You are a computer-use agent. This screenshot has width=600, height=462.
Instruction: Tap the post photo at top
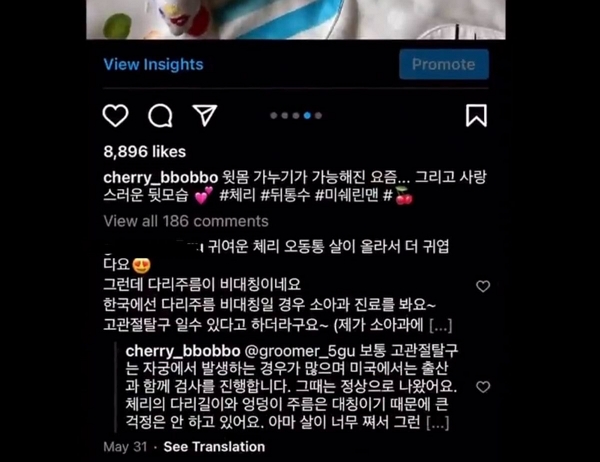point(296,19)
